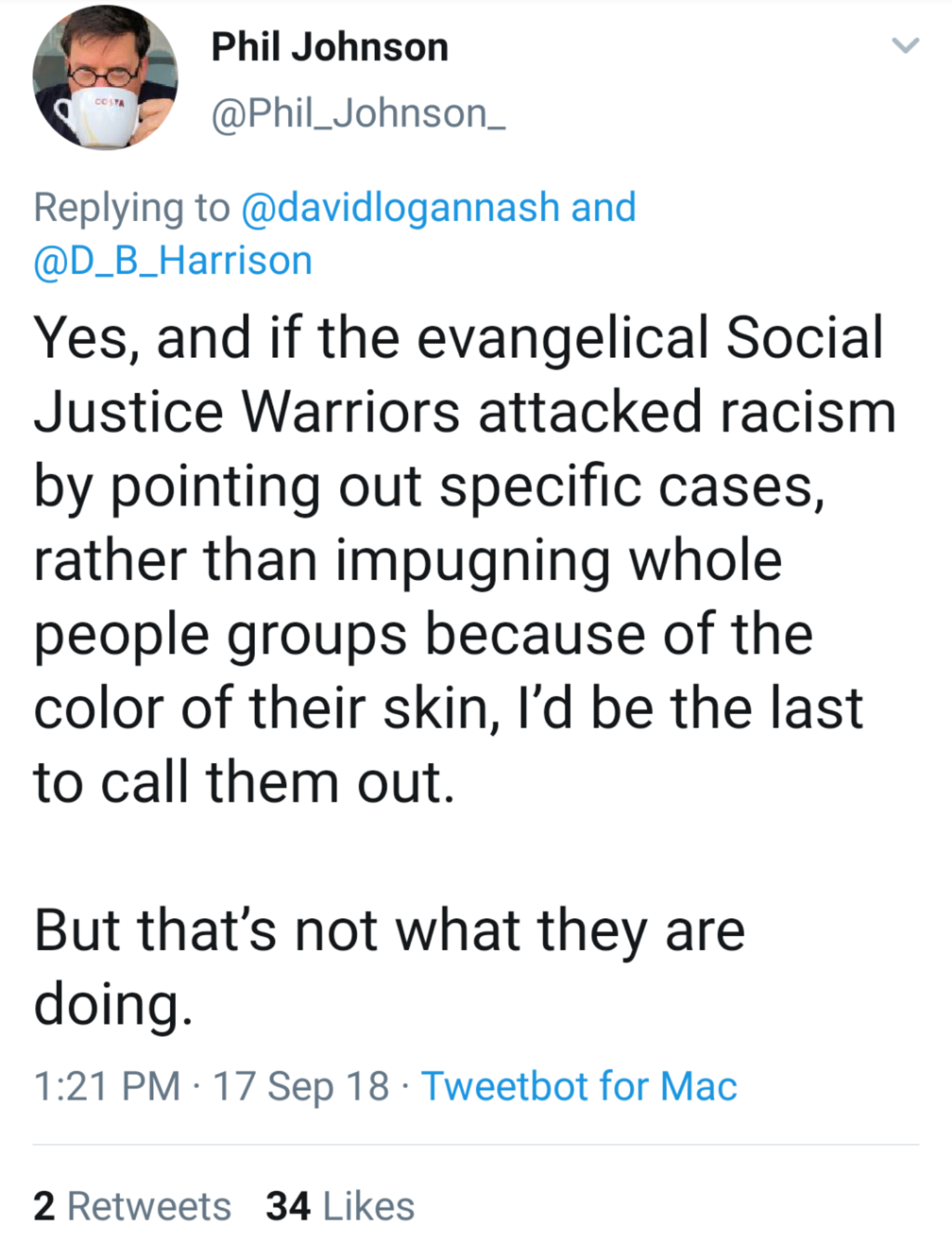Click the retweet count number 2
Viewport: 952px width, 1255px height.
click(44, 1206)
